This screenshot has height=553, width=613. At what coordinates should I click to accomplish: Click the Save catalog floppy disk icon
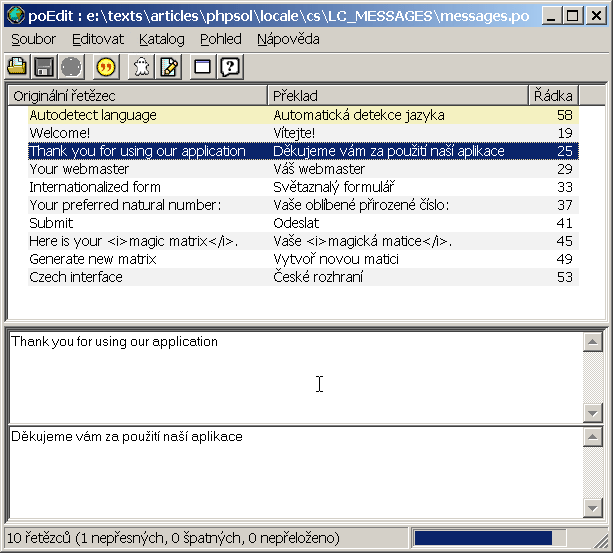point(44,67)
